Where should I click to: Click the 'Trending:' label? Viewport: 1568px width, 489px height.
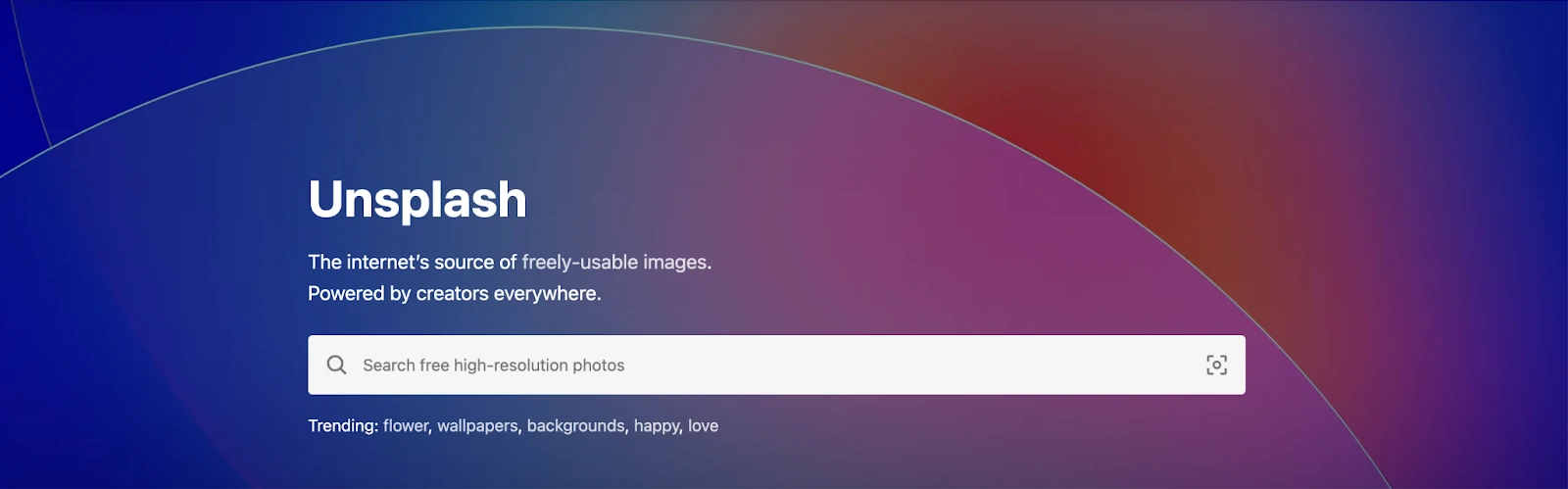click(x=343, y=426)
